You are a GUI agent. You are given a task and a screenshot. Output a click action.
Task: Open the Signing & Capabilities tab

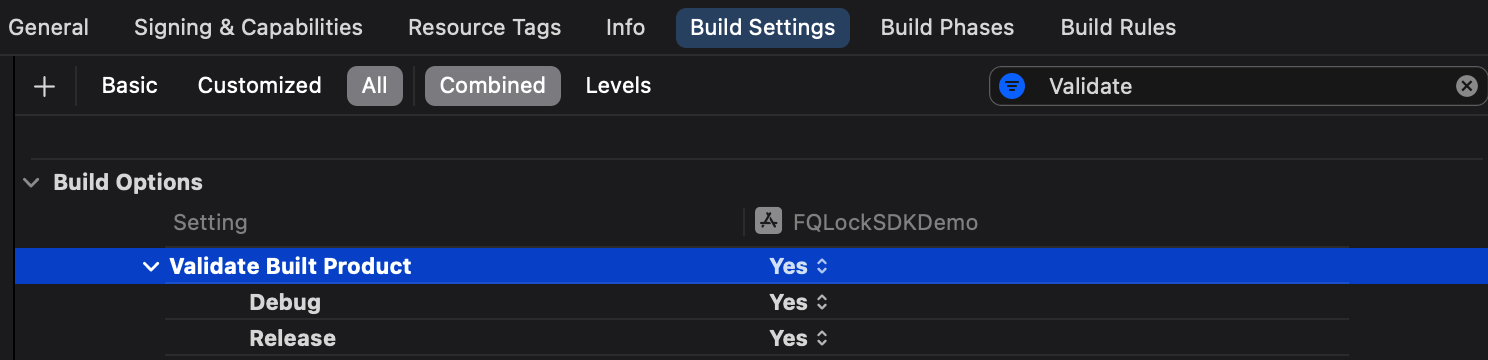[248, 28]
